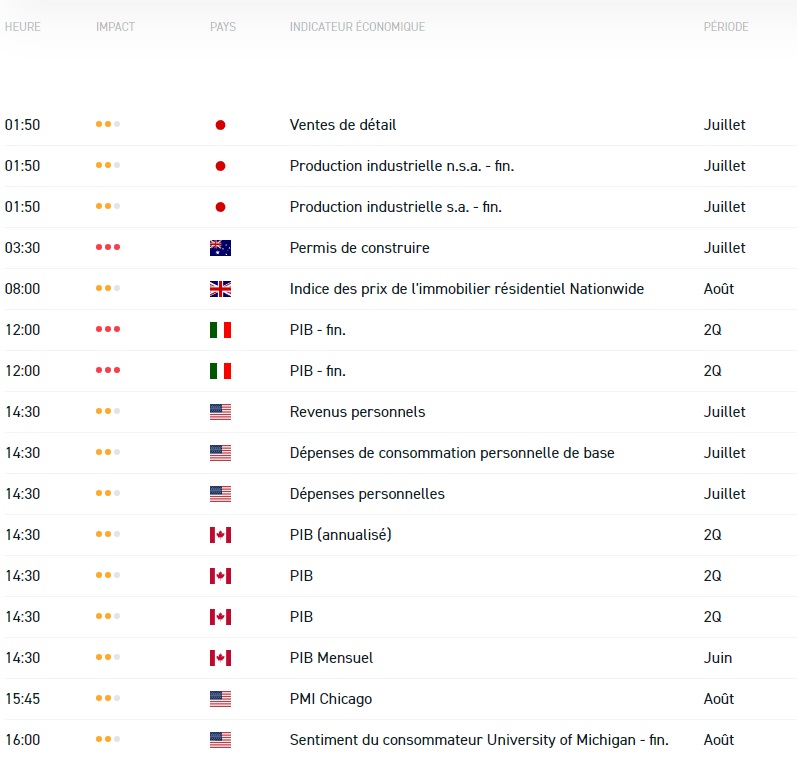Click the PÉRIODE column header
Screen dimensions: 797x771
(x=725, y=27)
